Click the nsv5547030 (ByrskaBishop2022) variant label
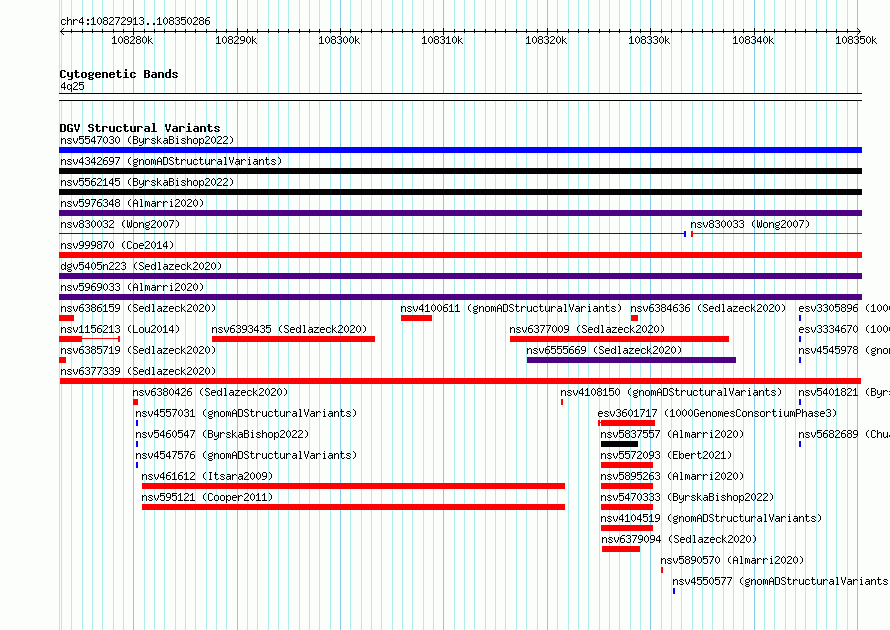 click(x=147, y=140)
